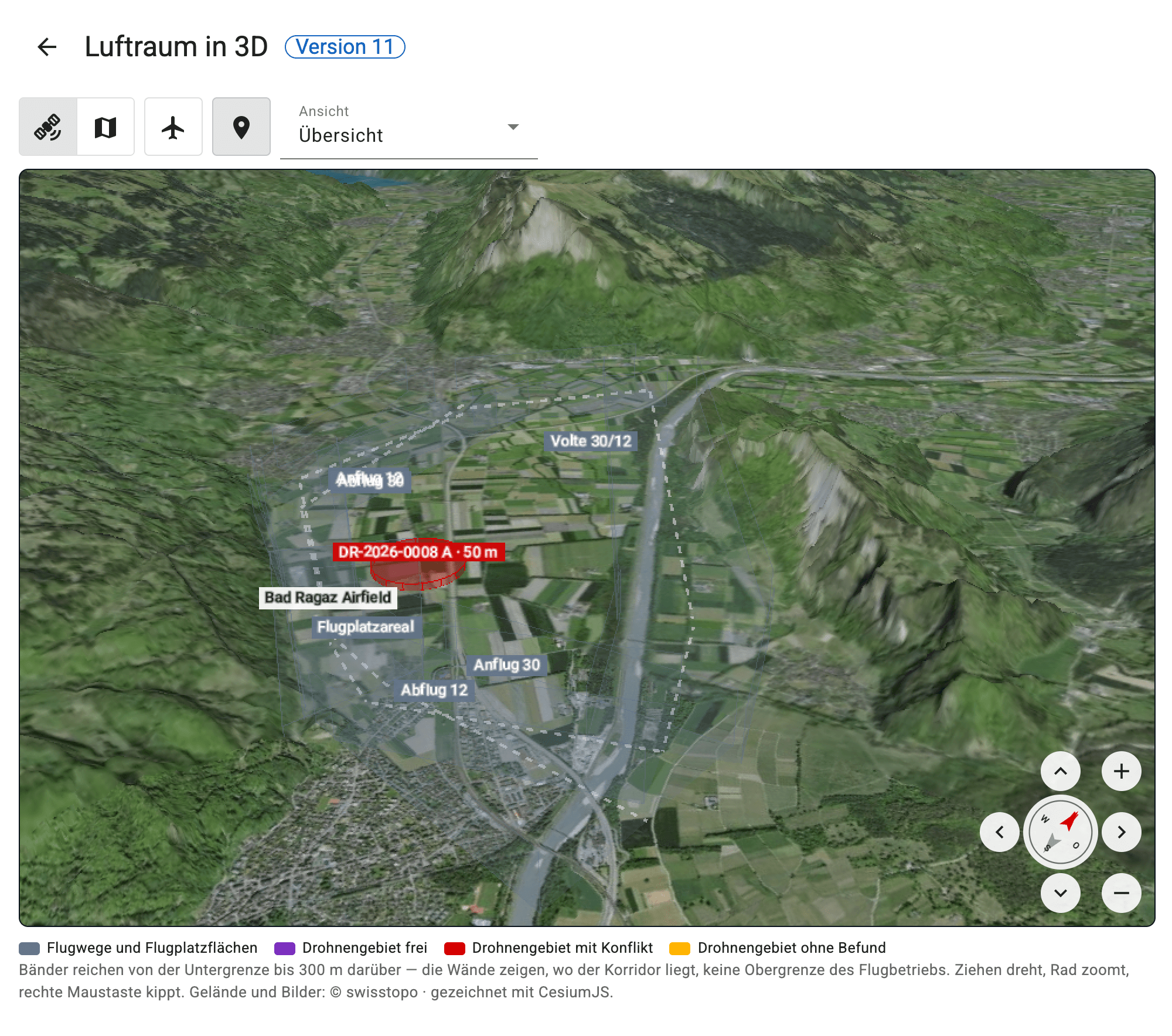This screenshot has width=1172, height=1036.
Task: Tilt camera down with the chevron button
Action: tap(1061, 893)
